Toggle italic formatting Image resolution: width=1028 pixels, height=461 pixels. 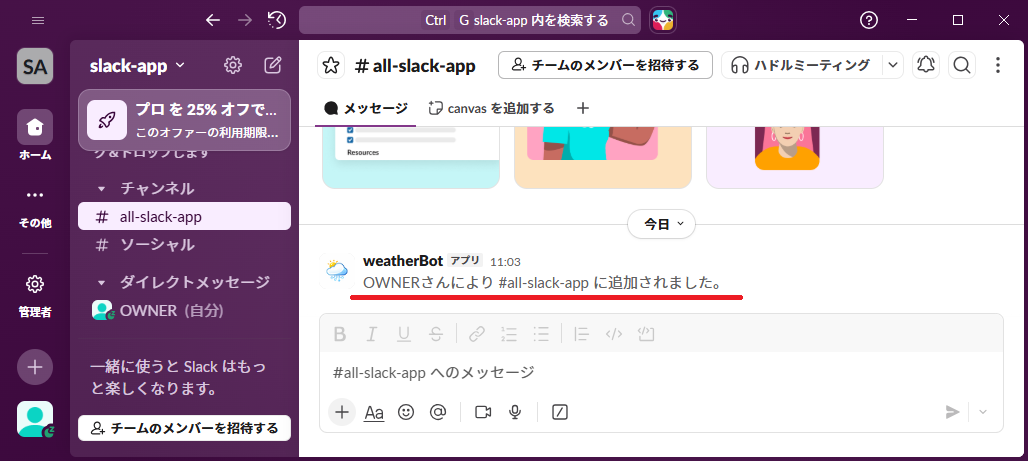click(x=372, y=334)
